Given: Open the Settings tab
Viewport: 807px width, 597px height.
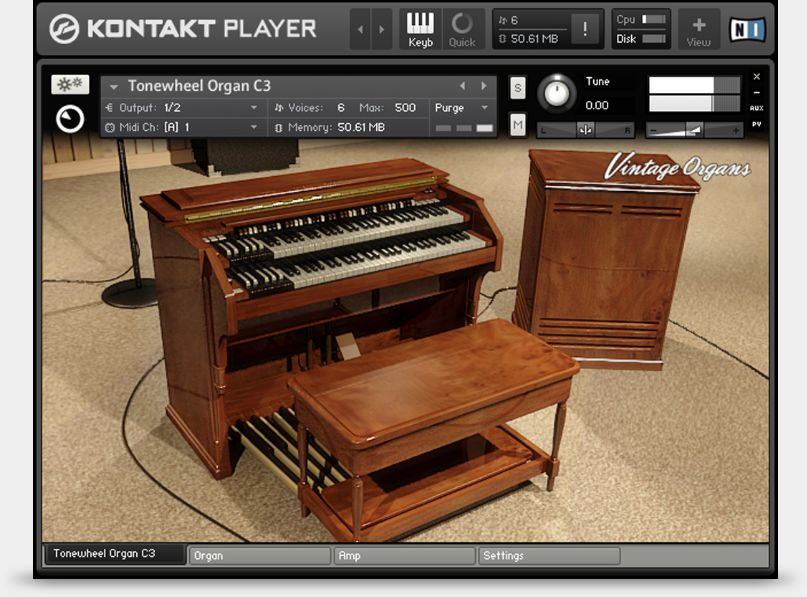Looking at the screenshot, I should (x=548, y=555).
